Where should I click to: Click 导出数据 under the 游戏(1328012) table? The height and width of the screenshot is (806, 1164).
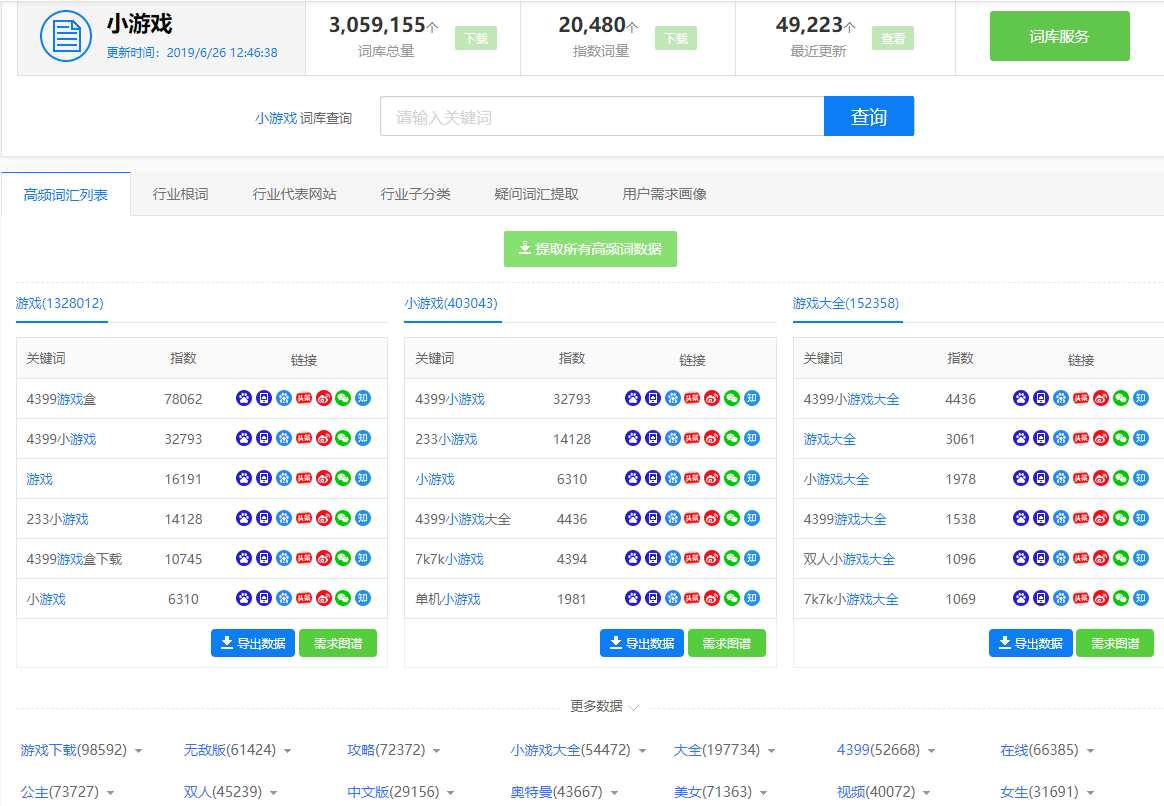pyautogui.click(x=253, y=643)
